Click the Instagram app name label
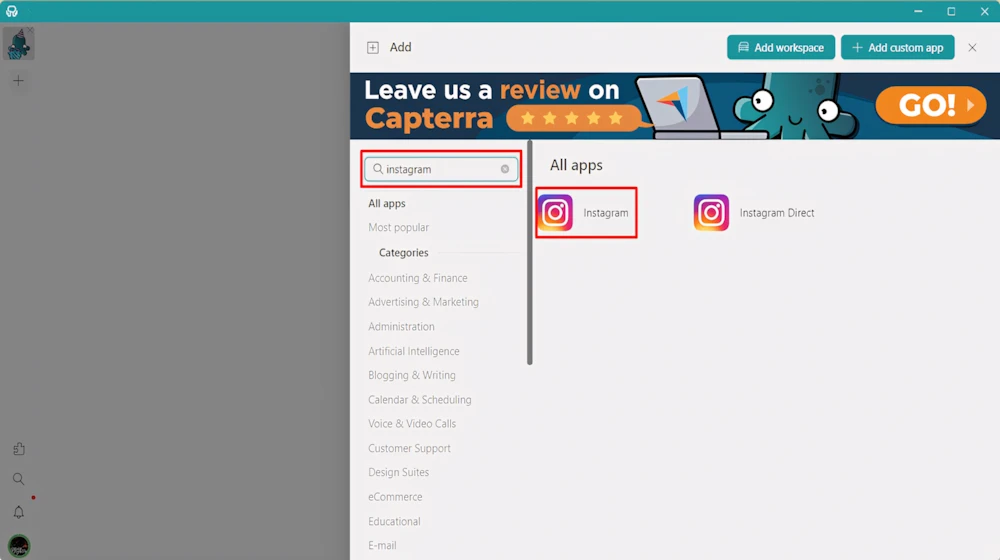Viewport: 1000px width, 560px height. (605, 213)
